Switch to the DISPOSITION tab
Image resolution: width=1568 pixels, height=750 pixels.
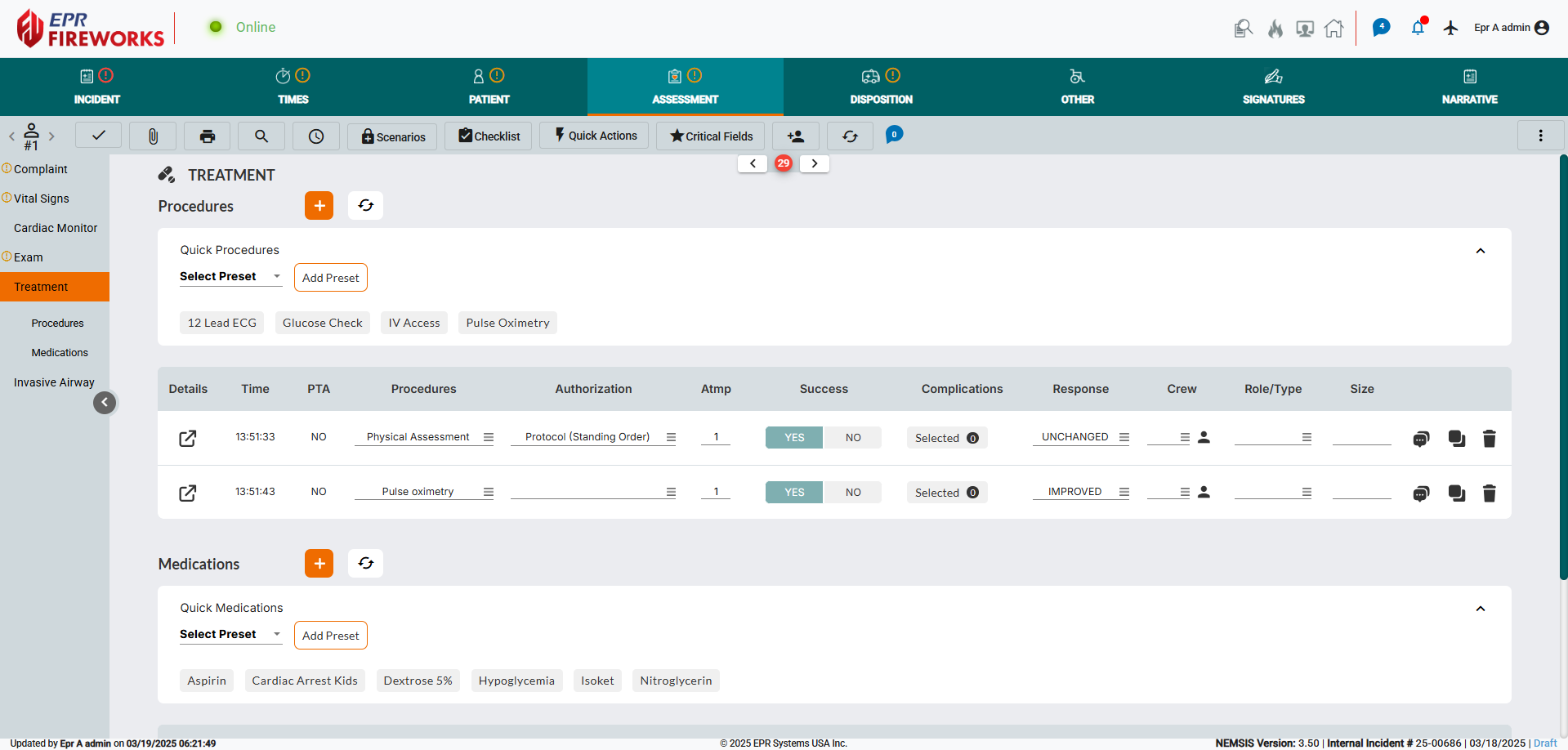point(881,87)
